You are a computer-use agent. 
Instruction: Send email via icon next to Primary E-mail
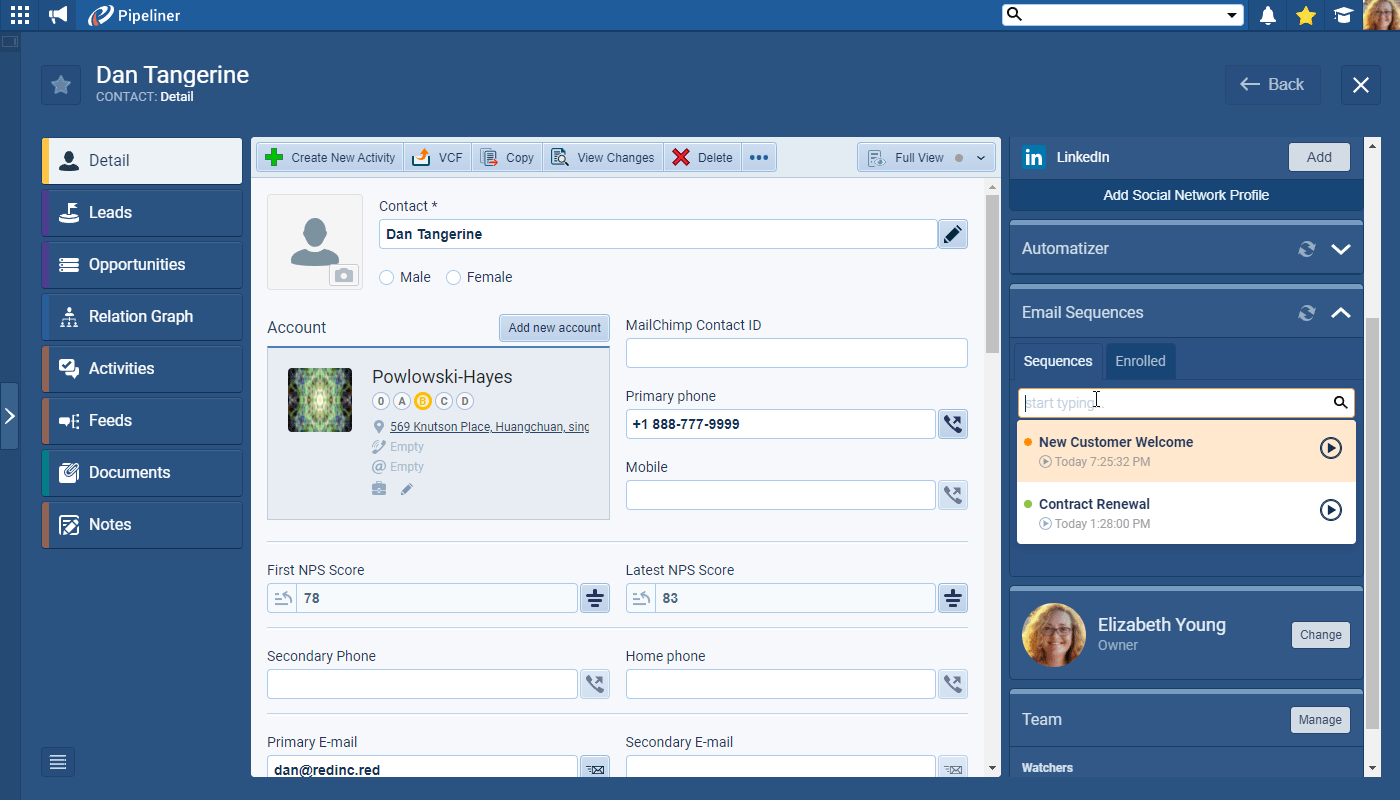tap(594, 769)
